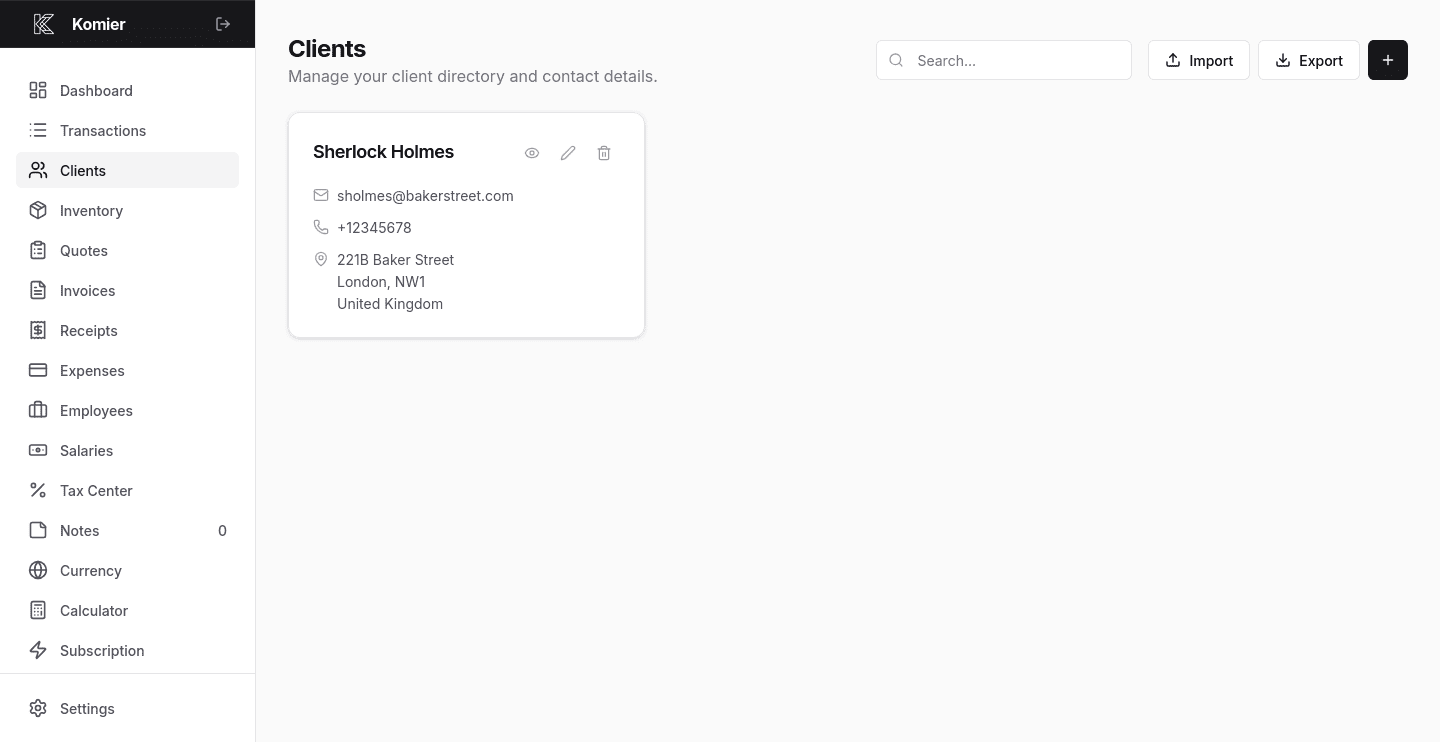Delete Sherlock Holmes using the trash icon
The image size is (1440, 742).
click(x=604, y=152)
